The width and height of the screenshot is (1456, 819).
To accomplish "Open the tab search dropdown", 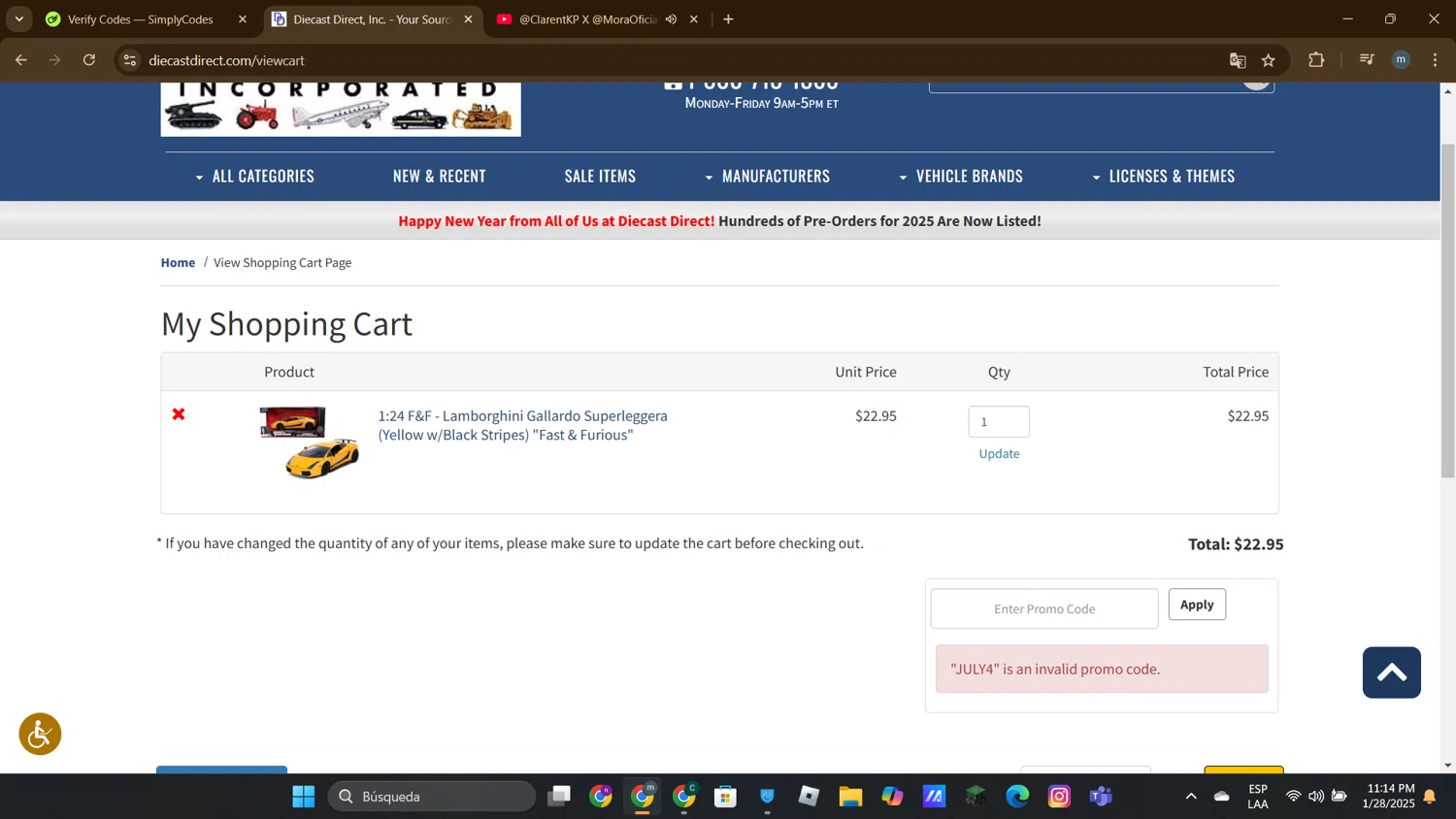I will 19,19.
